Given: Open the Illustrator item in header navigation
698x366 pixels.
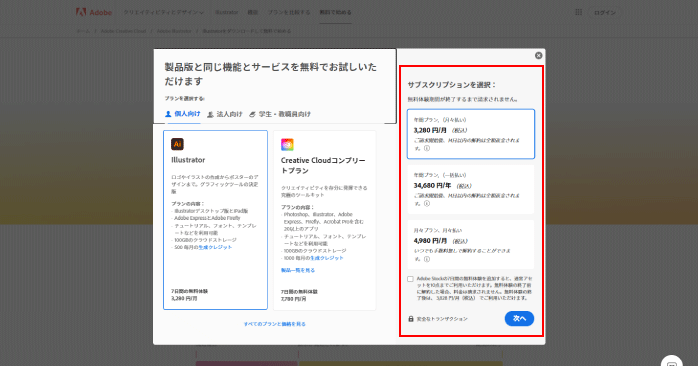Looking at the screenshot, I should coord(227,12).
